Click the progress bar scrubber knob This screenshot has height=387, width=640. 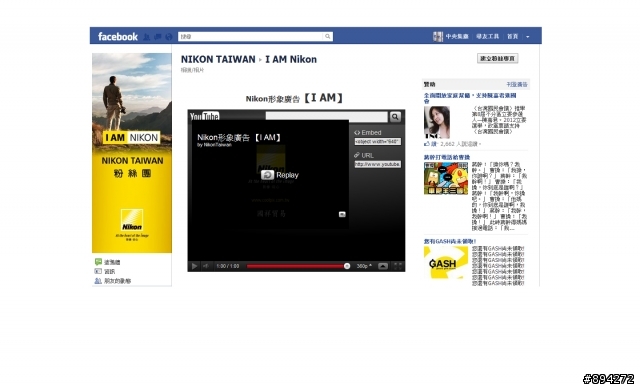pyautogui.click(x=347, y=266)
